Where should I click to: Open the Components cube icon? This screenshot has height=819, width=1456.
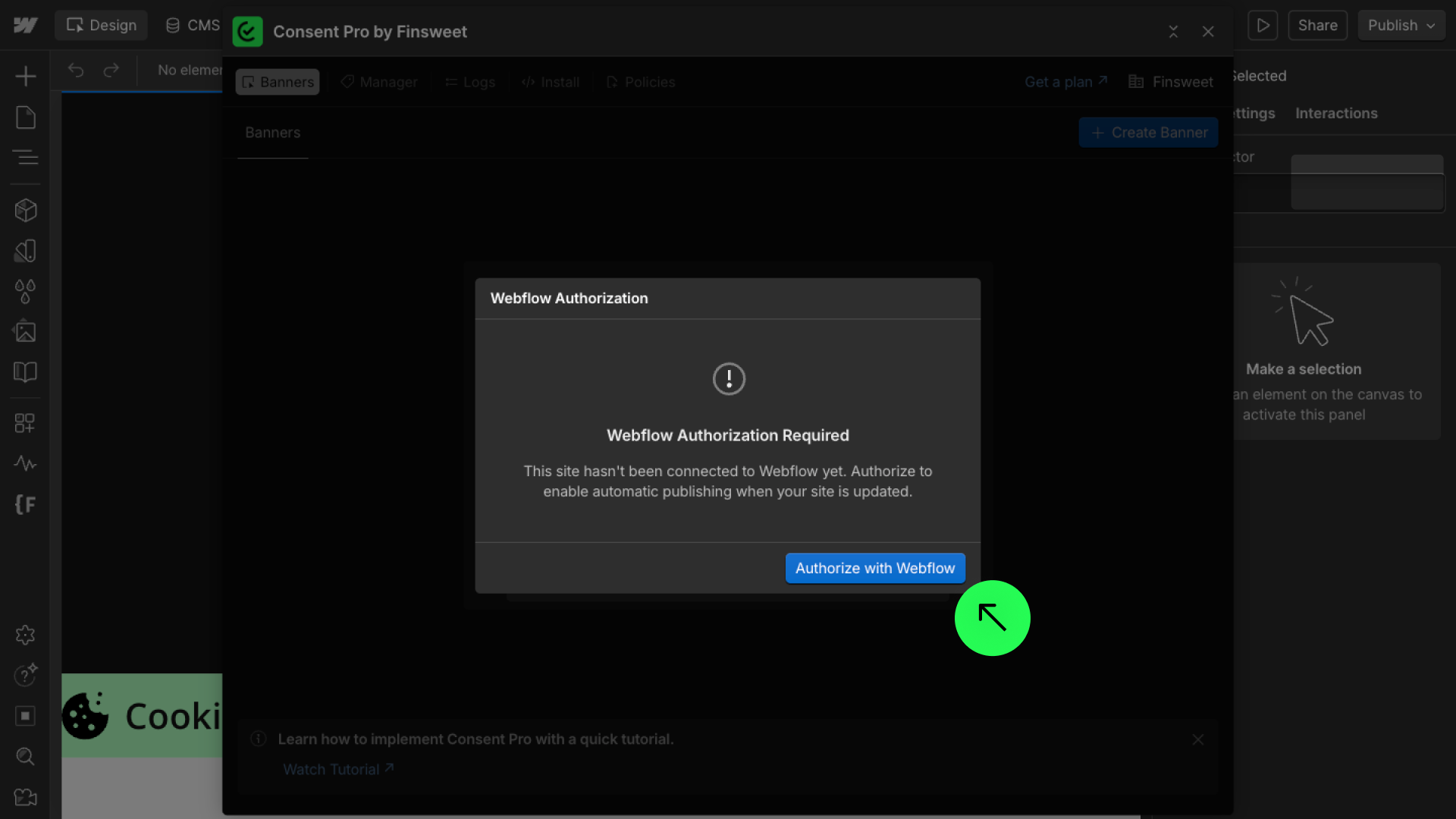click(26, 210)
